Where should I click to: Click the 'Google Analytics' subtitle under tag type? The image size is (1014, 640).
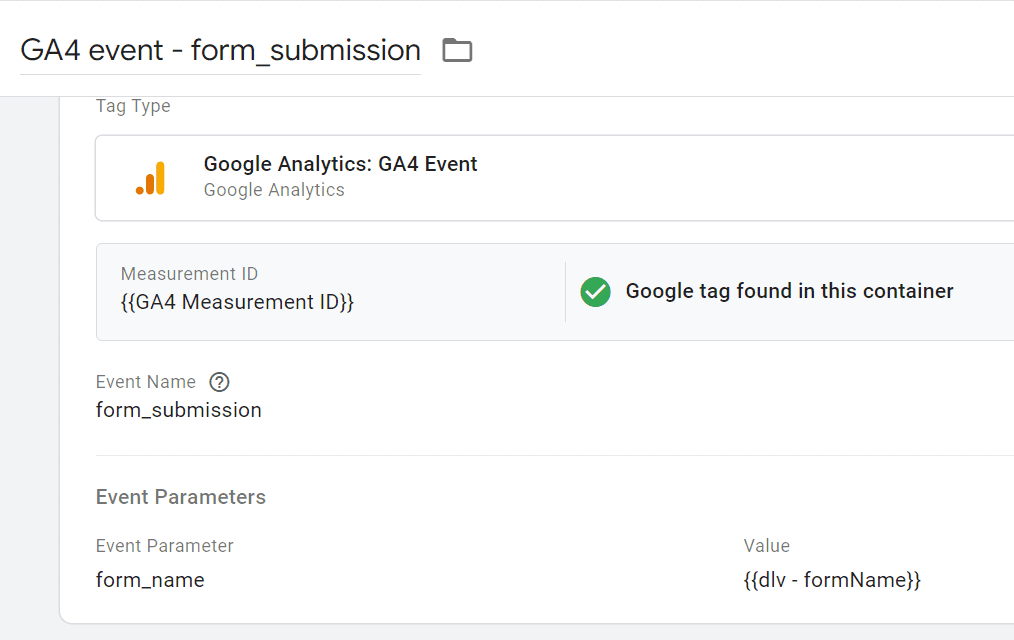(274, 190)
